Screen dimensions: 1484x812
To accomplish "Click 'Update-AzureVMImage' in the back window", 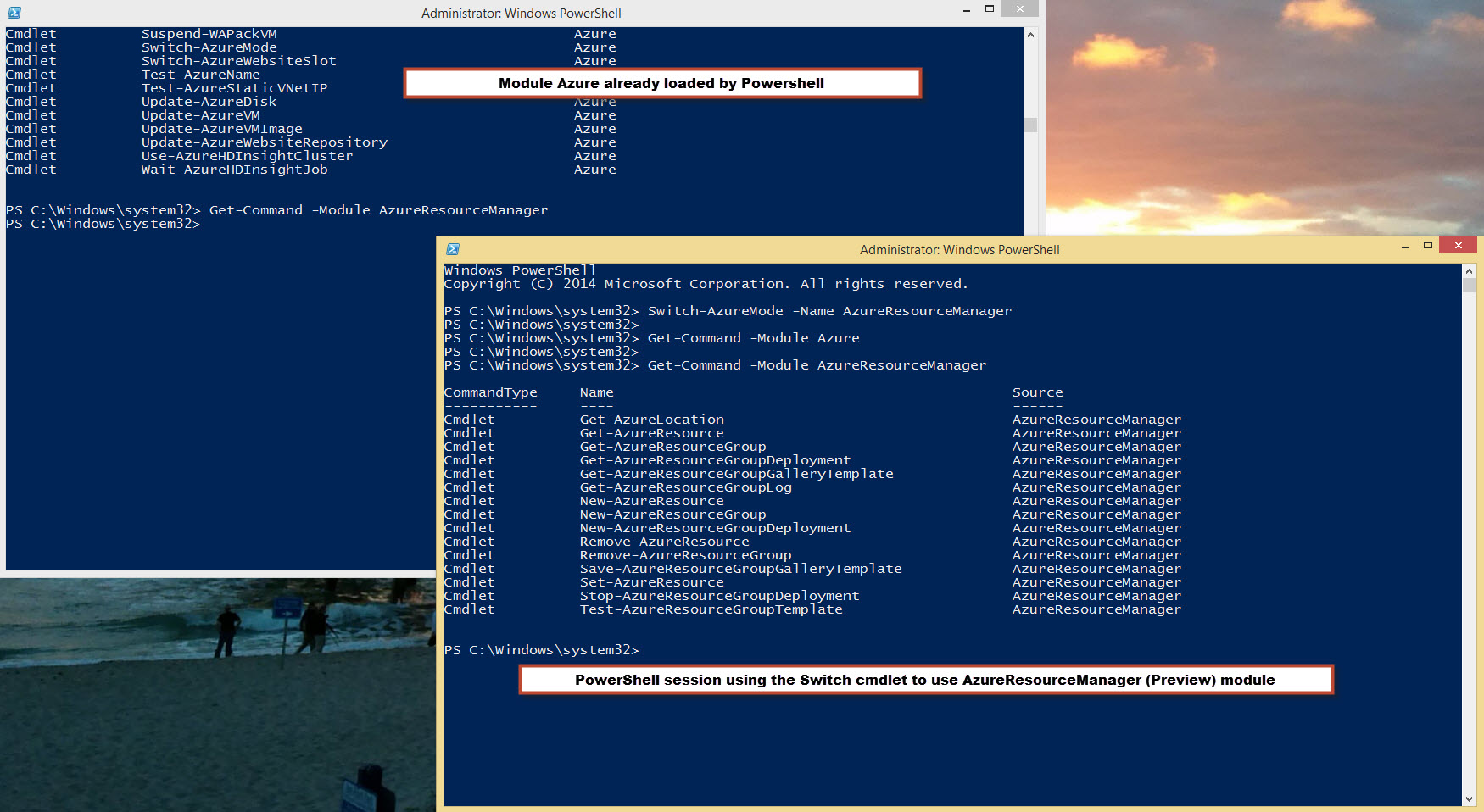I will 222,129.
